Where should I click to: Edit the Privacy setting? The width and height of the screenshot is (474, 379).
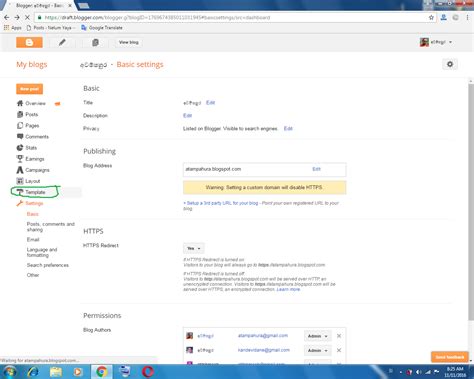pyautogui.click(x=288, y=129)
